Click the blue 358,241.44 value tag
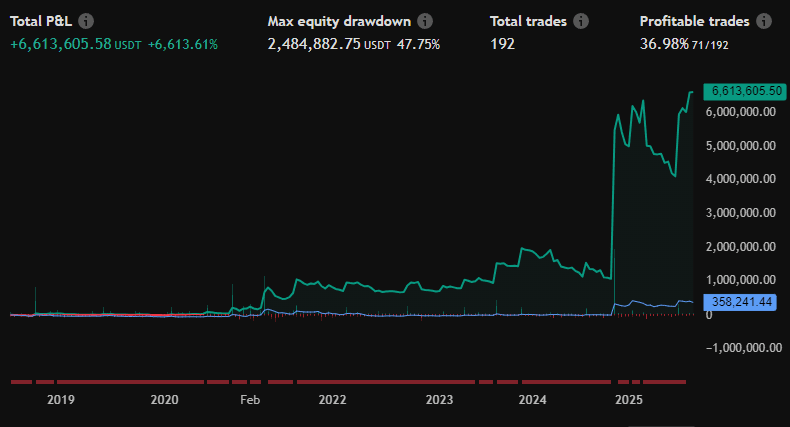 tap(741, 301)
